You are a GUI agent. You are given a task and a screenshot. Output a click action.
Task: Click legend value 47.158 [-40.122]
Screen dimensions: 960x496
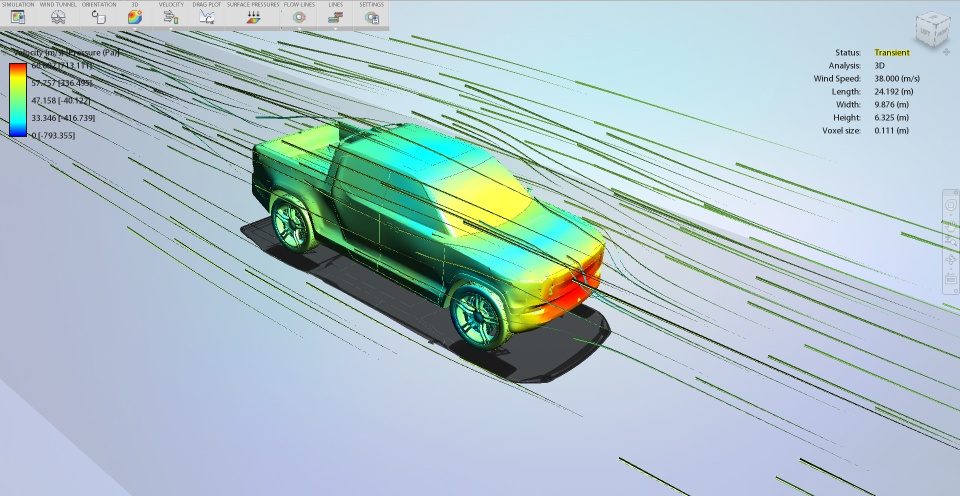(61, 100)
